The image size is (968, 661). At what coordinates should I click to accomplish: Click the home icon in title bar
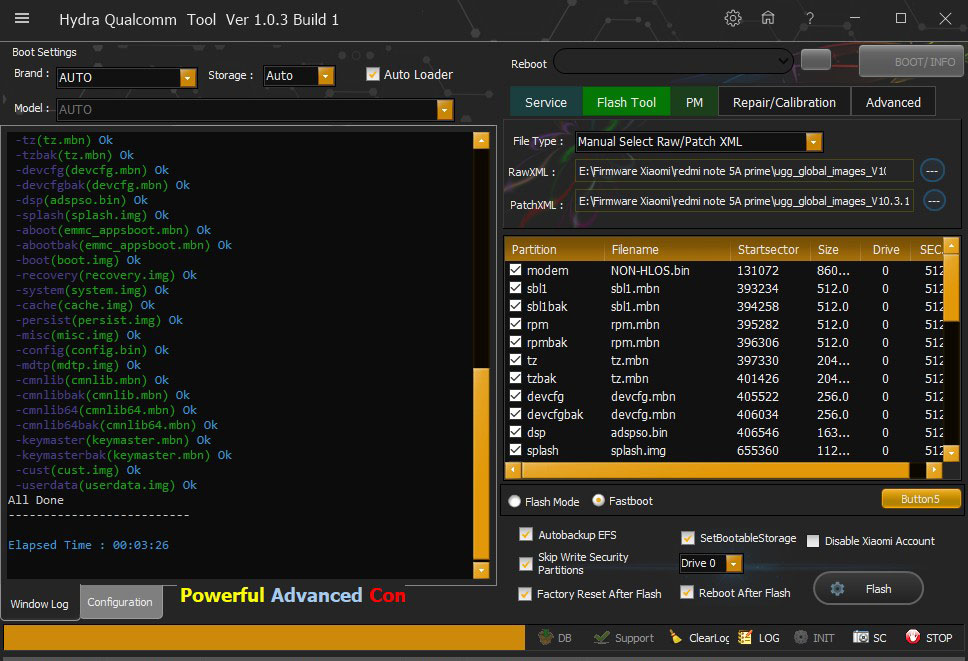tap(768, 19)
